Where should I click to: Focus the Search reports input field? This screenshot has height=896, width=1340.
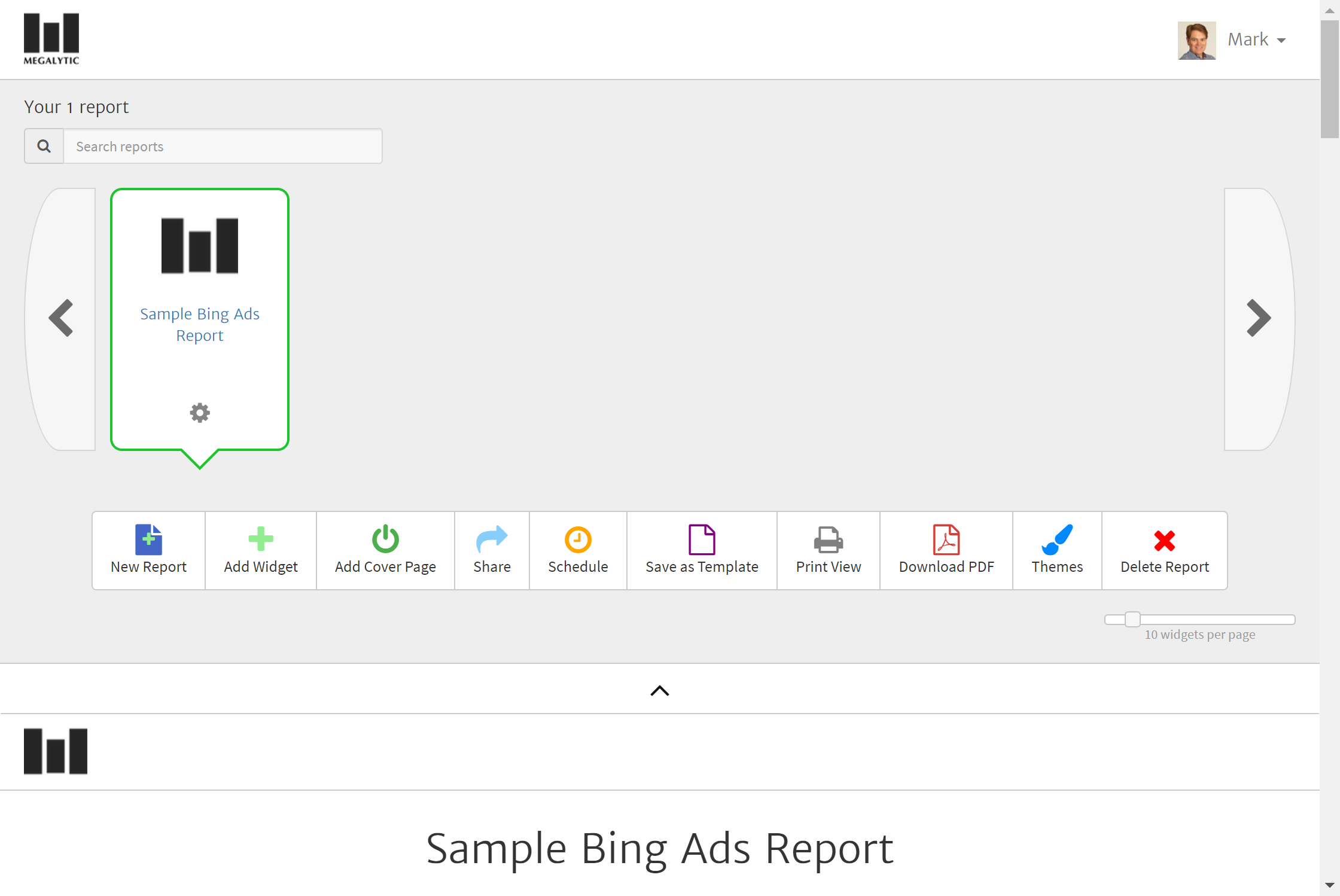click(x=223, y=147)
